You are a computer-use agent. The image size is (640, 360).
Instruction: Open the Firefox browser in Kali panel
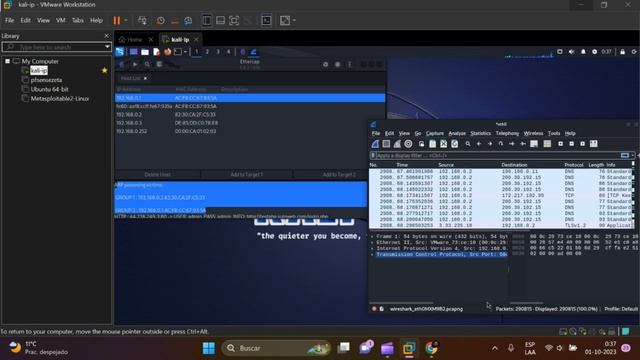tap(167, 52)
